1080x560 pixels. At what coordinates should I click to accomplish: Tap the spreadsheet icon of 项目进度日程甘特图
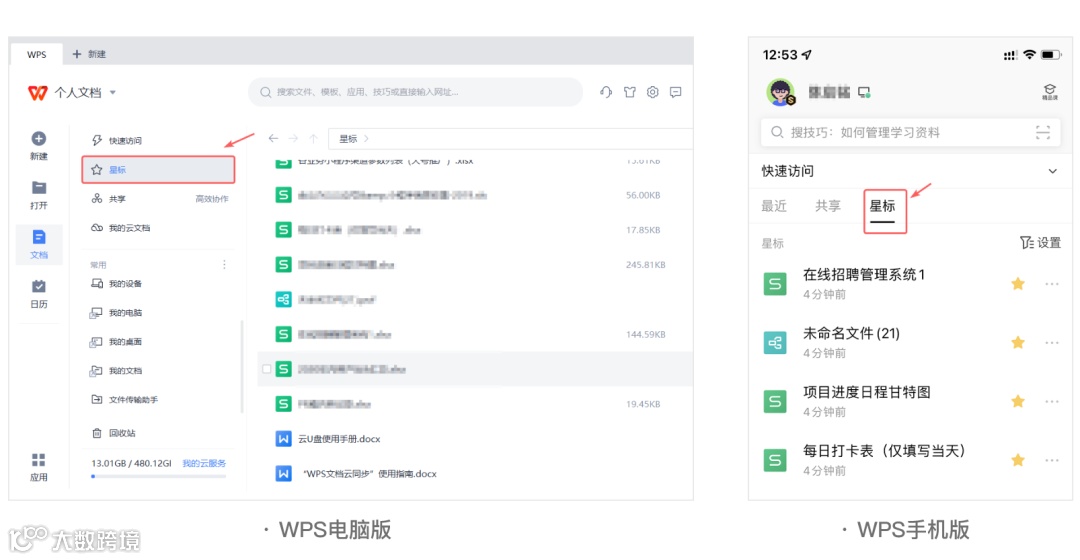(775, 402)
